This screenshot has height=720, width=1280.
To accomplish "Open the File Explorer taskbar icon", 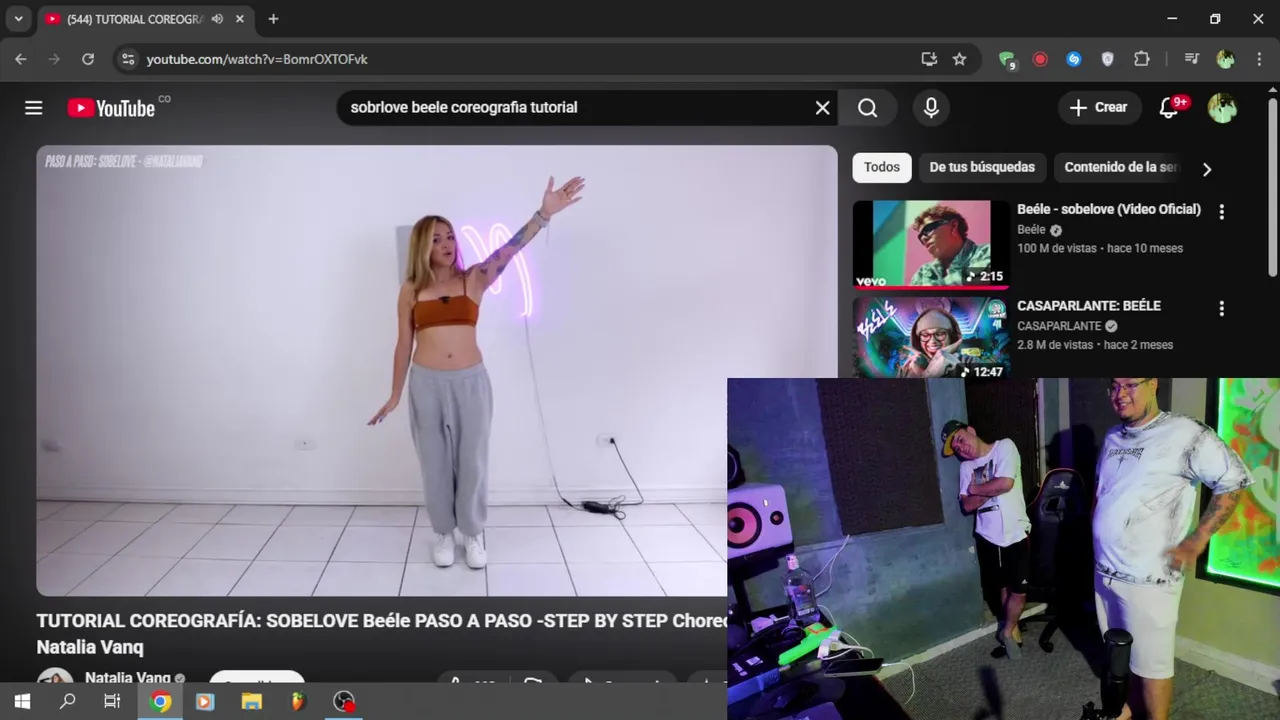I will pos(251,702).
